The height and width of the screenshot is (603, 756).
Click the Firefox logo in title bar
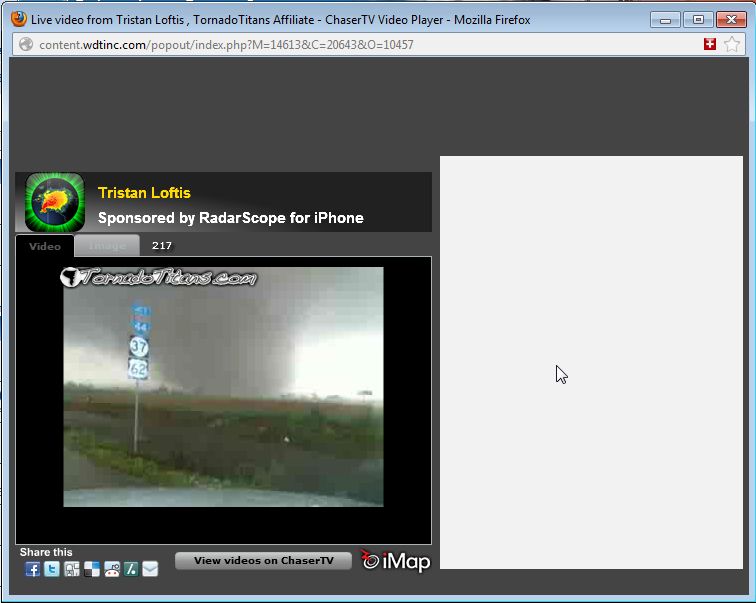(x=19, y=19)
